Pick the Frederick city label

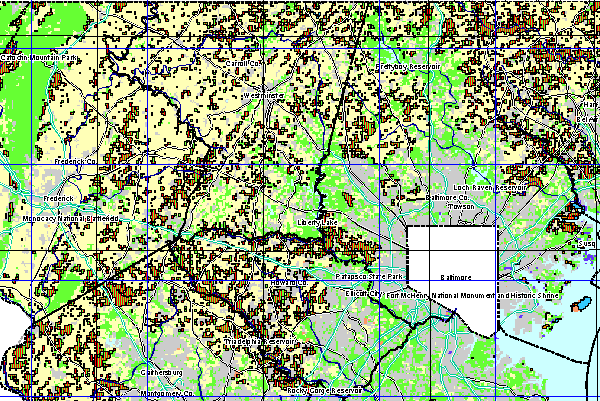[x=59, y=199]
